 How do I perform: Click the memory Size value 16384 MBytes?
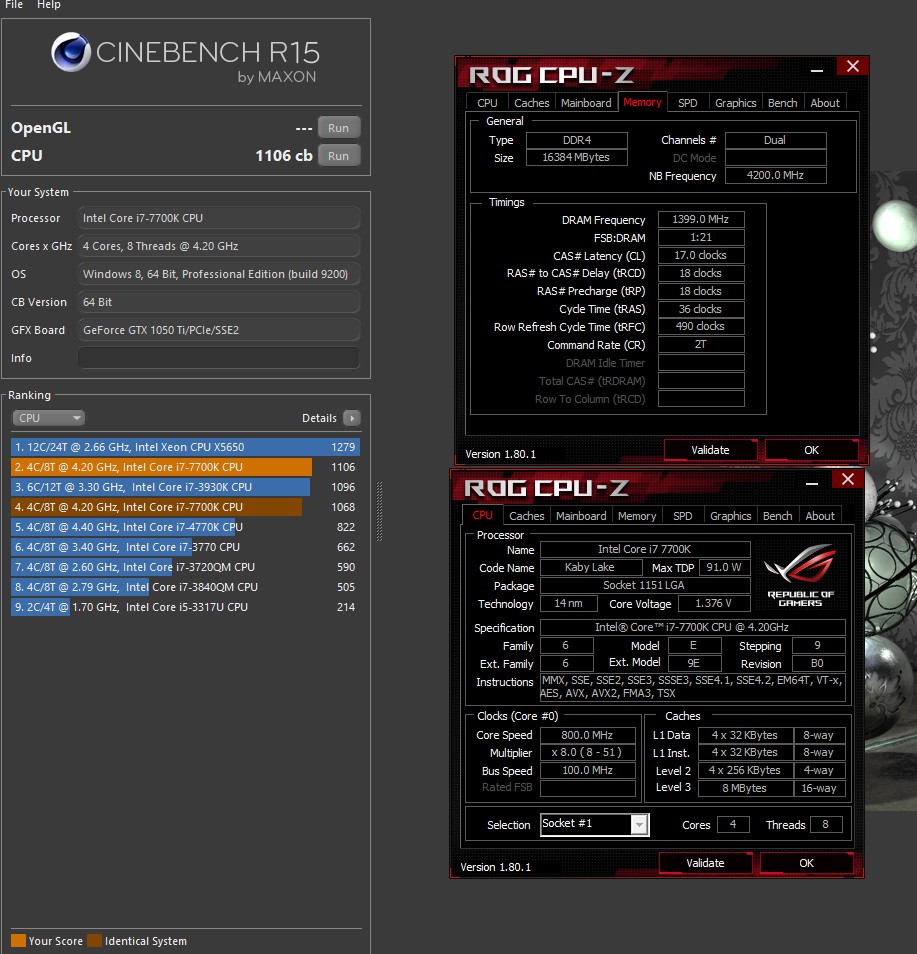pos(576,157)
